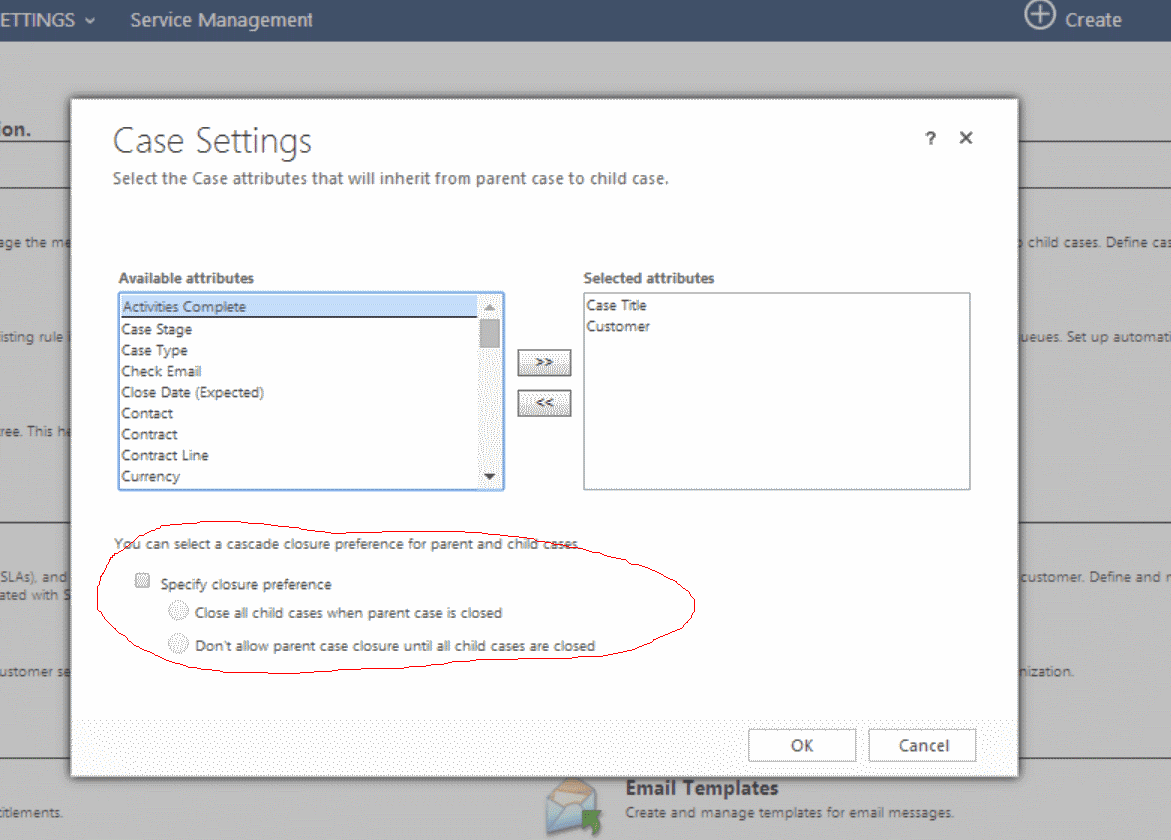Image resolution: width=1171 pixels, height=840 pixels.
Task: Select close all child cases radio option
Action: [x=178, y=613]
